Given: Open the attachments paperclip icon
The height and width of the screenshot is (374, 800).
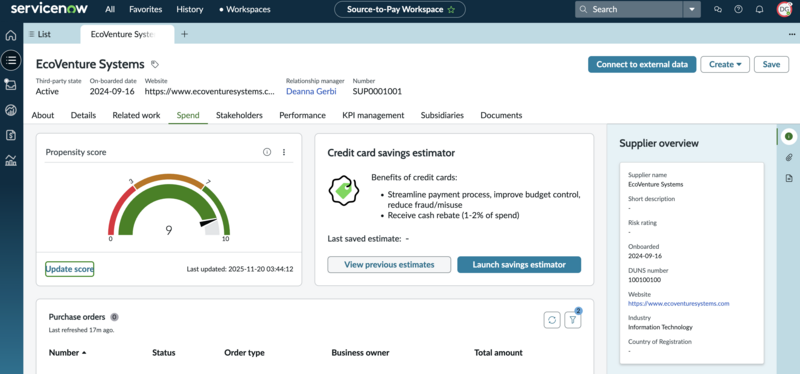Looking at the screenshot, I should pos(789,158).
